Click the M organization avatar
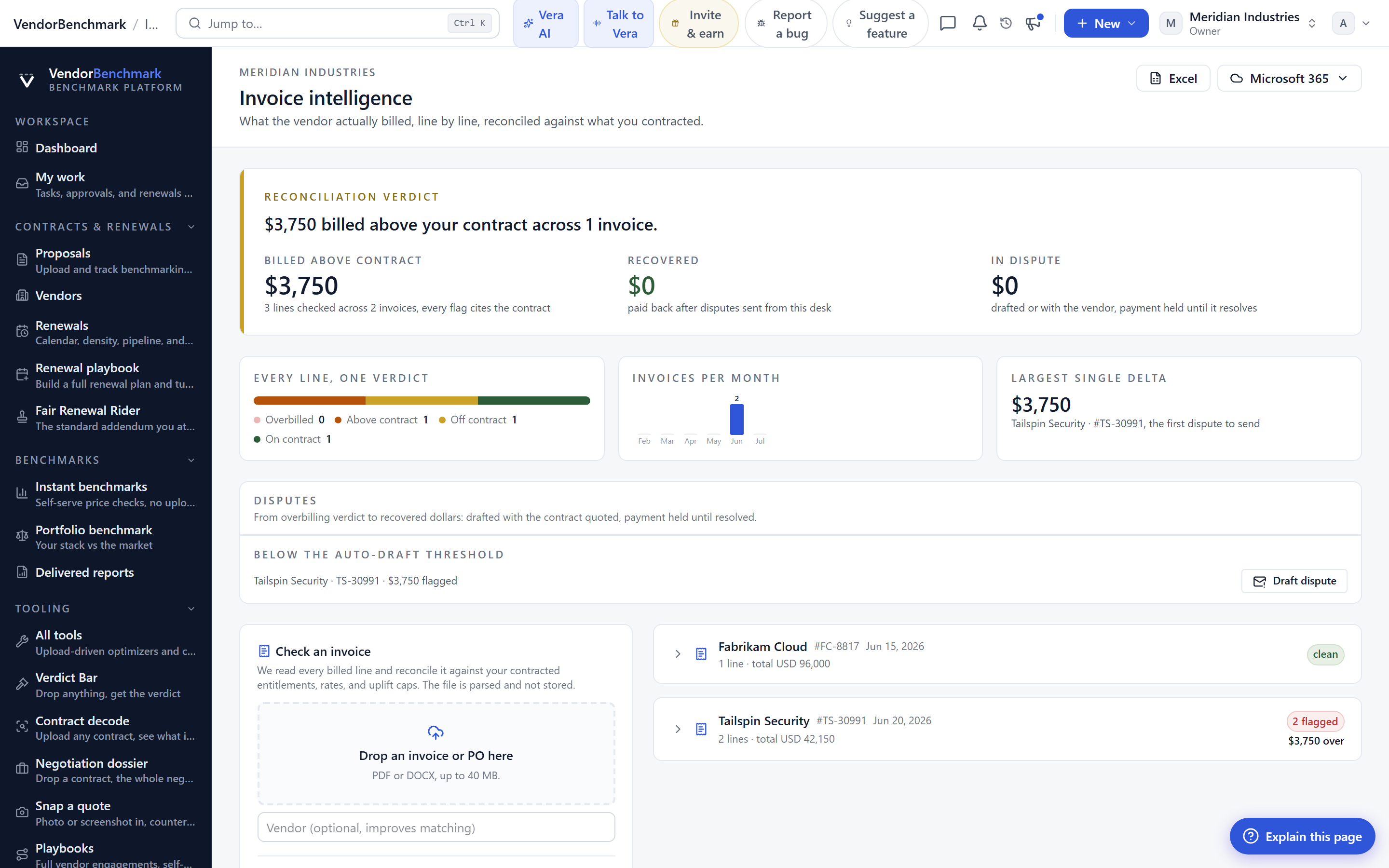This screenshot has width=1389, height=868. point(1171,24)
